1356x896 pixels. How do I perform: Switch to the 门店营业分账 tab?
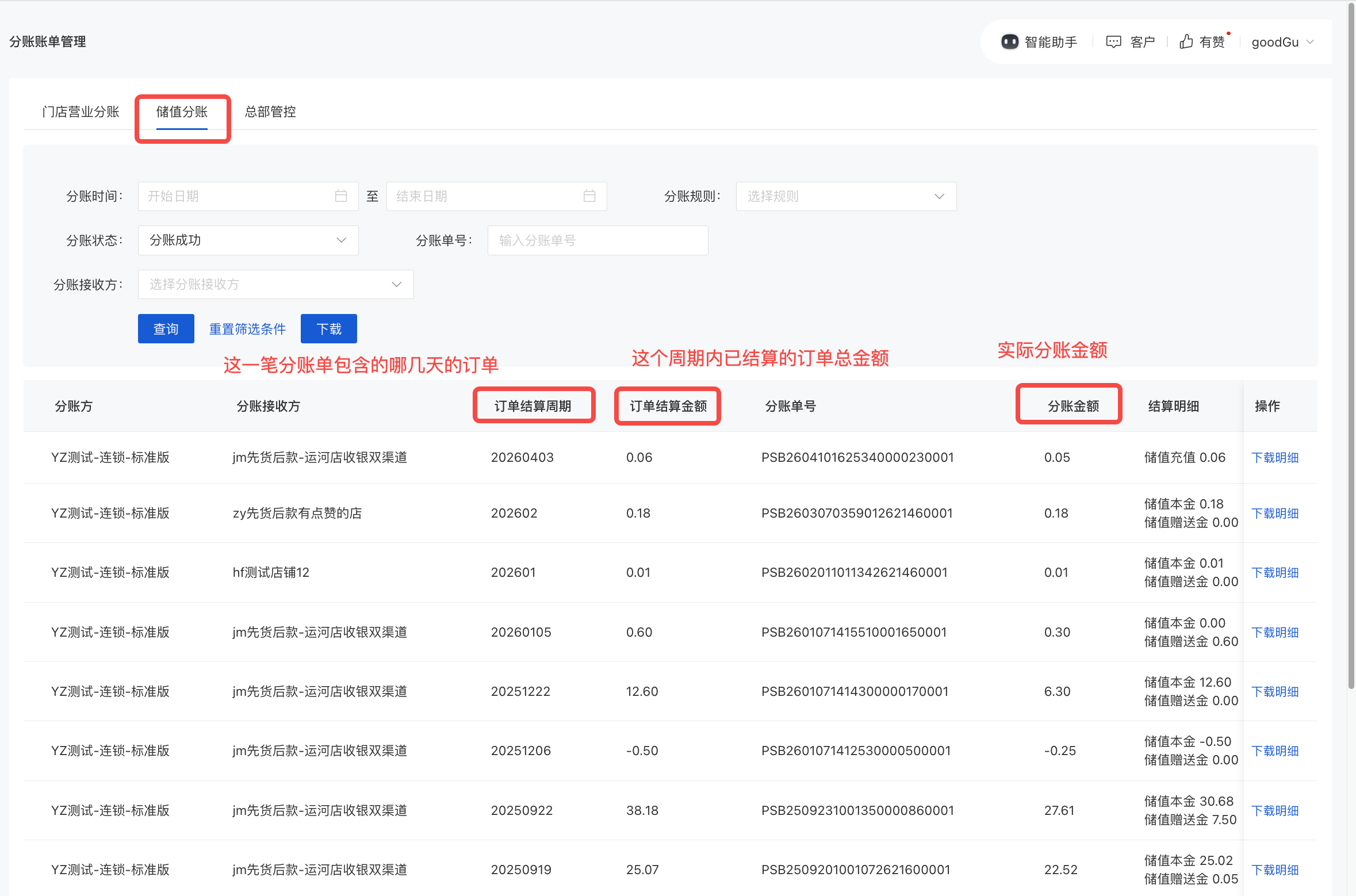(x=81, y=112)
